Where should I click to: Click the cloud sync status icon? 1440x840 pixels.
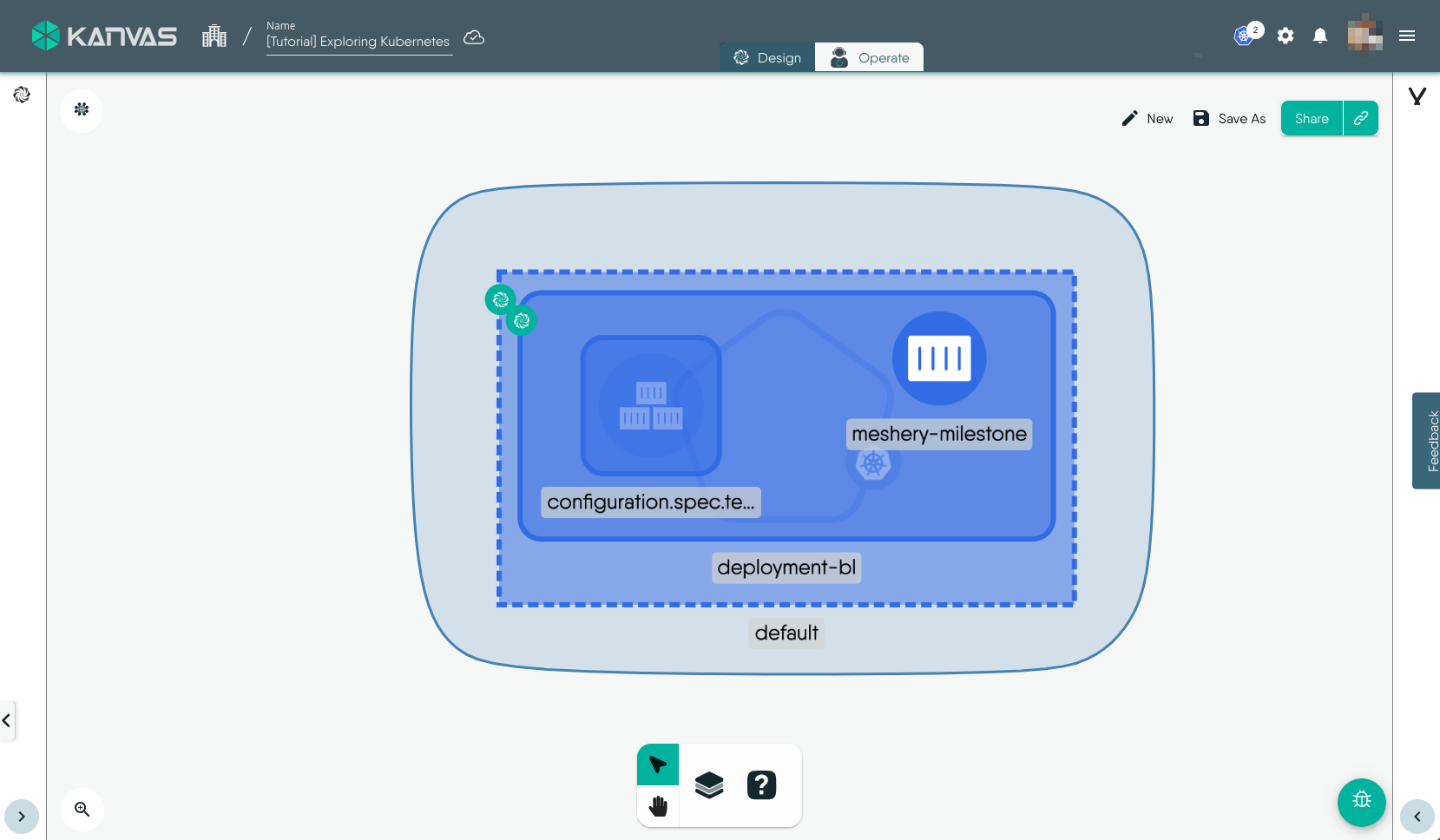coord(474,37)
